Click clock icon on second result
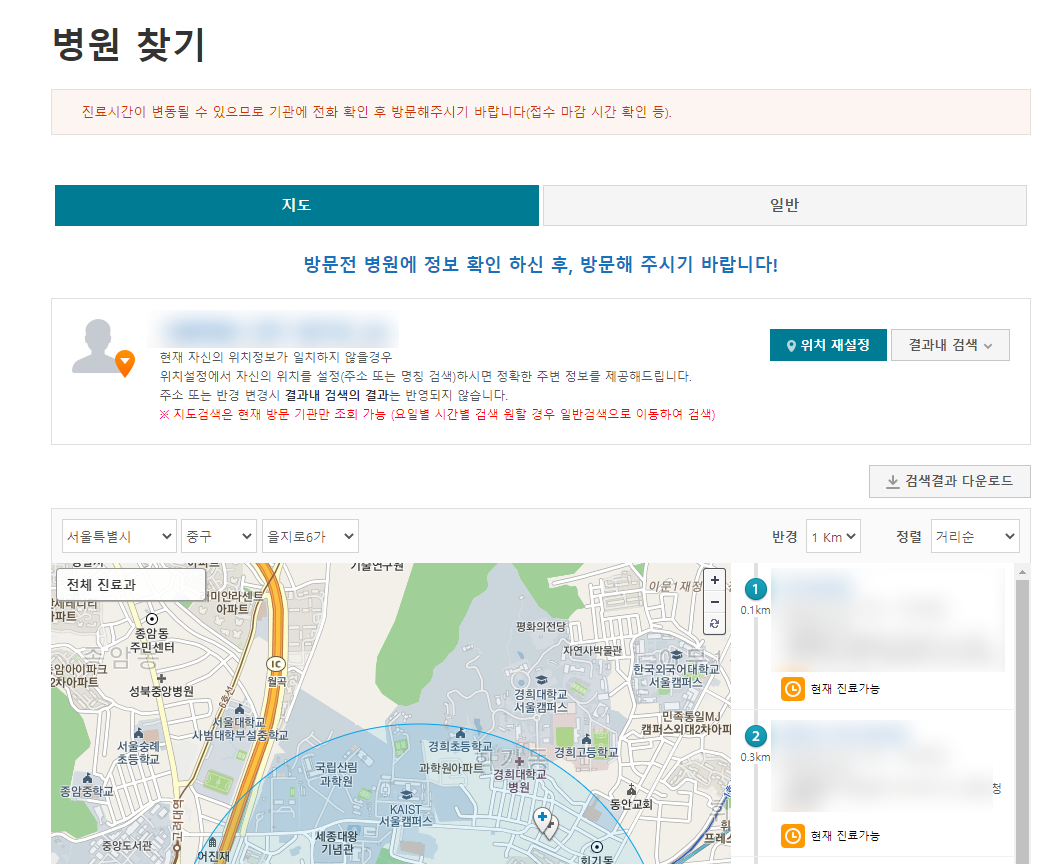The image size is (1049, 864). (793, 836)
